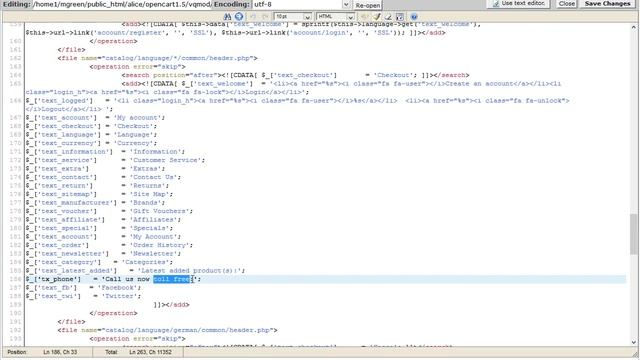The image size is (640, 360).
Task: Click the Re-open button
Action: point(367,5)
